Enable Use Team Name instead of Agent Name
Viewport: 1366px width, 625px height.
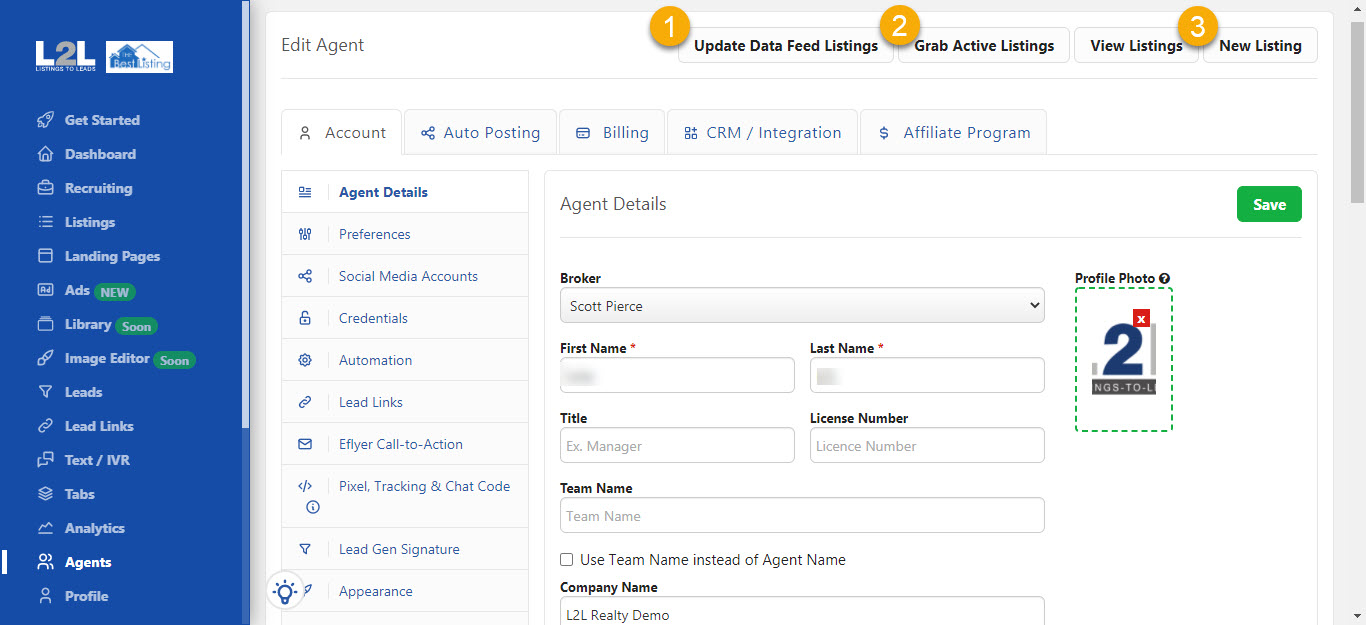pyautogui.click(x=566, y=560)
